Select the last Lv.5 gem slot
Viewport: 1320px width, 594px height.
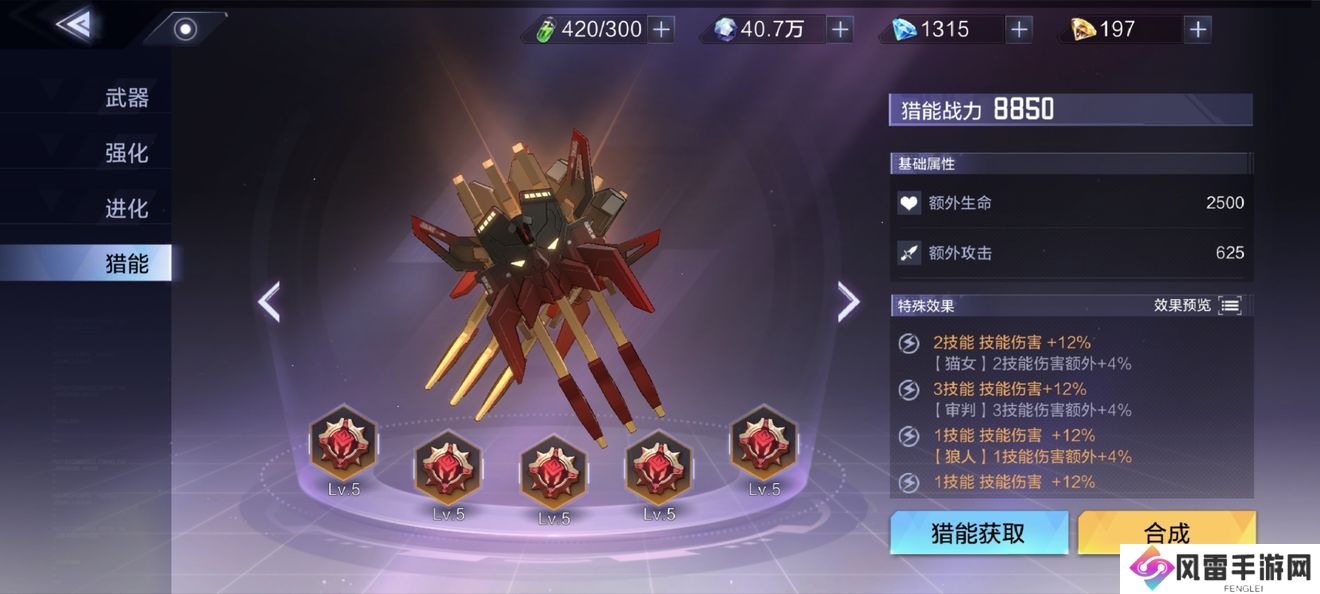pyautogui.click(x=764, y=442)
